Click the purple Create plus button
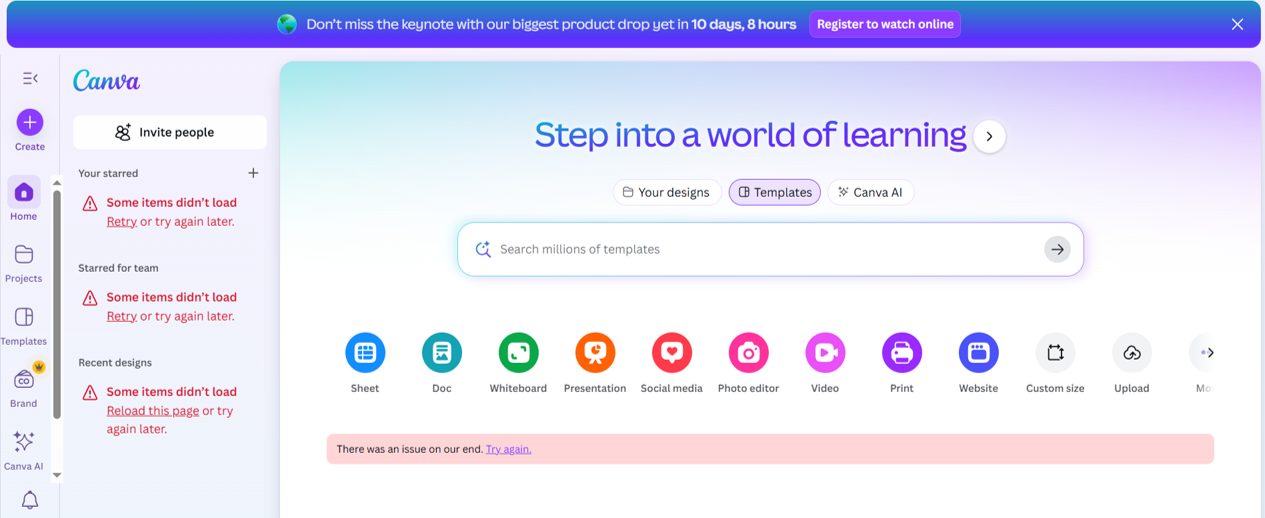The width and height of the screenshot is (1265, 518). click(30, 122)
